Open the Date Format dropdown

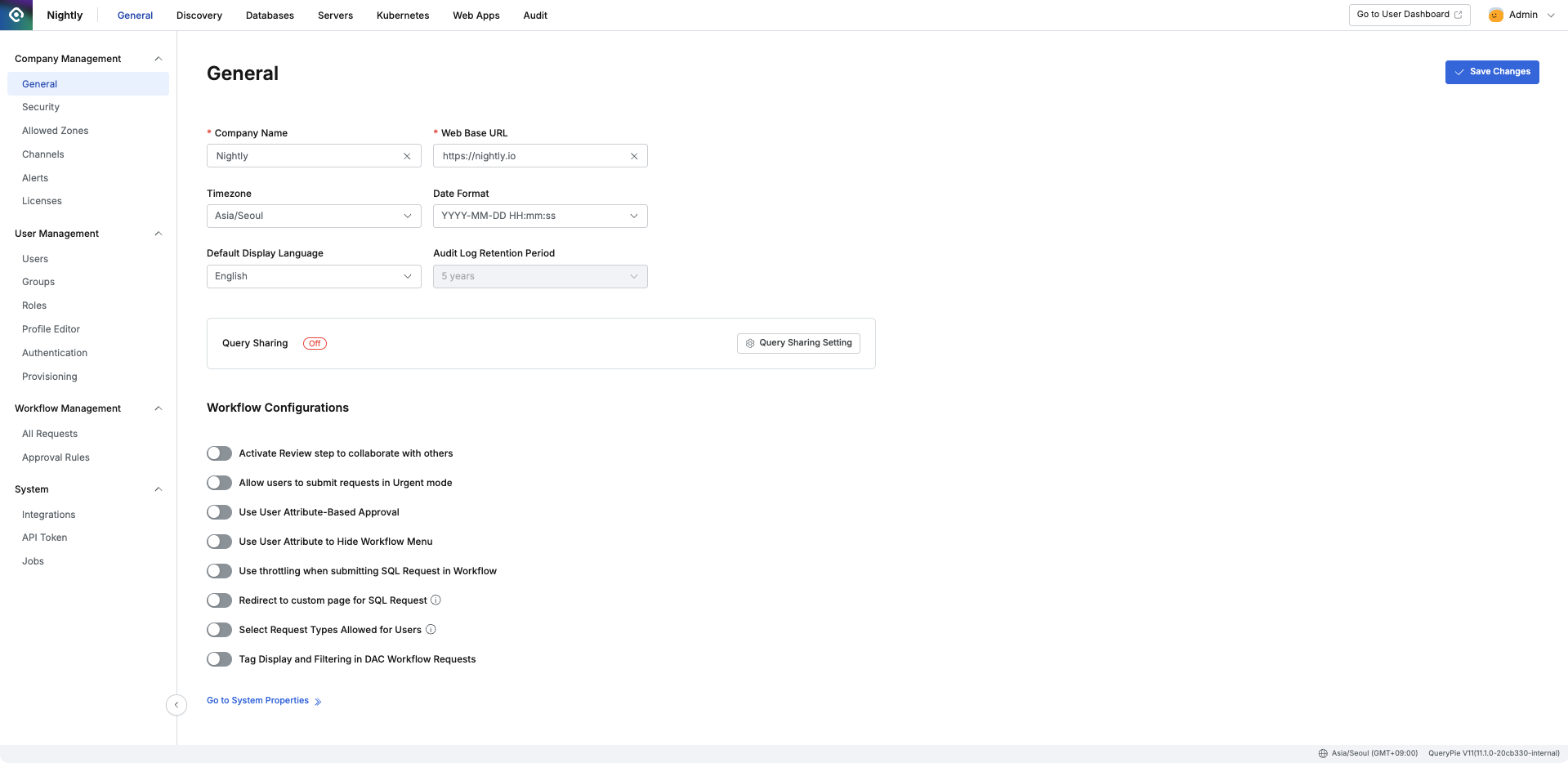540,216
